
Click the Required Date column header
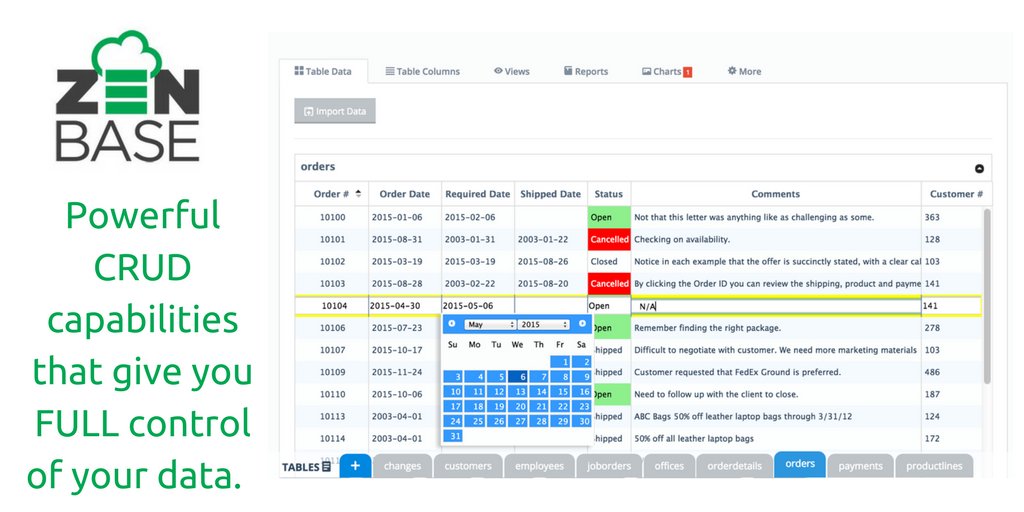[477, 194]
